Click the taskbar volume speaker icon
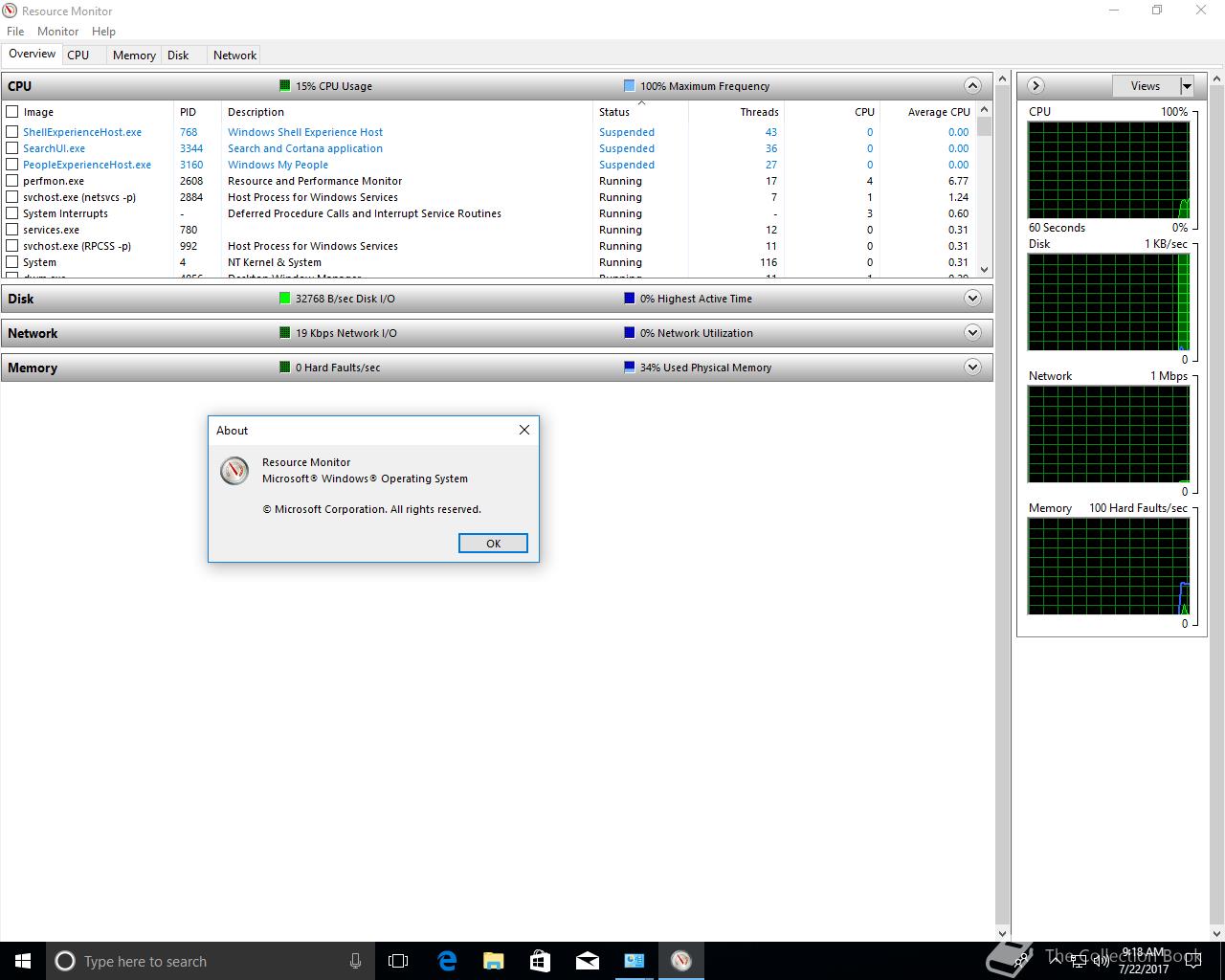 (1101, 961)
